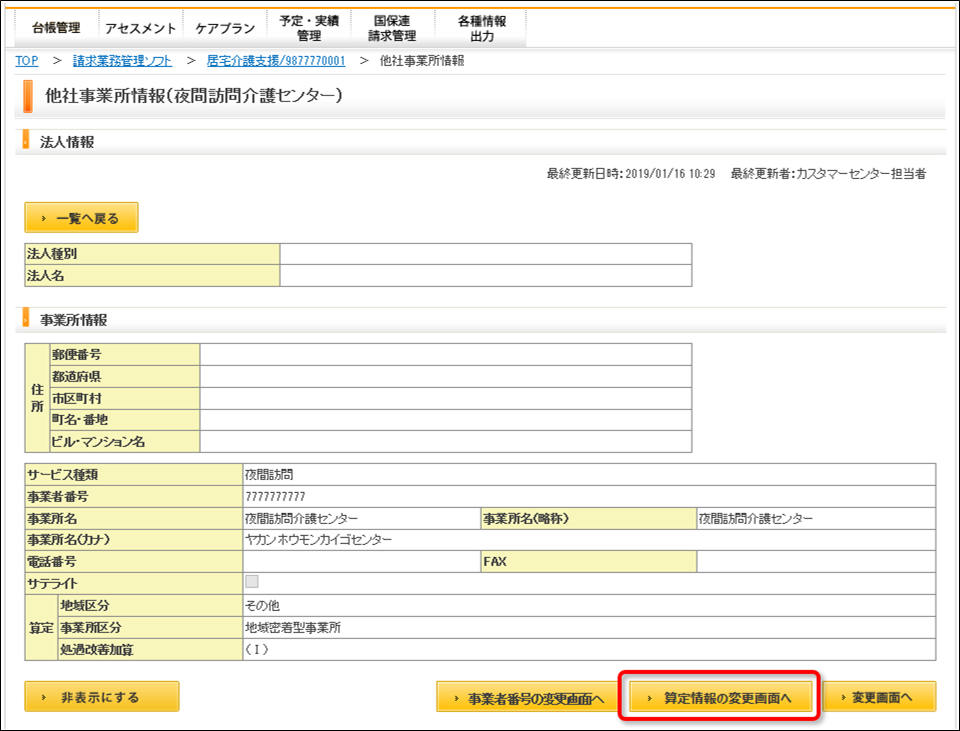This screenshot has height=731, width=960.
Task: Click the 最終更新日時 timestamp text
Action: [x=631, y=174]
